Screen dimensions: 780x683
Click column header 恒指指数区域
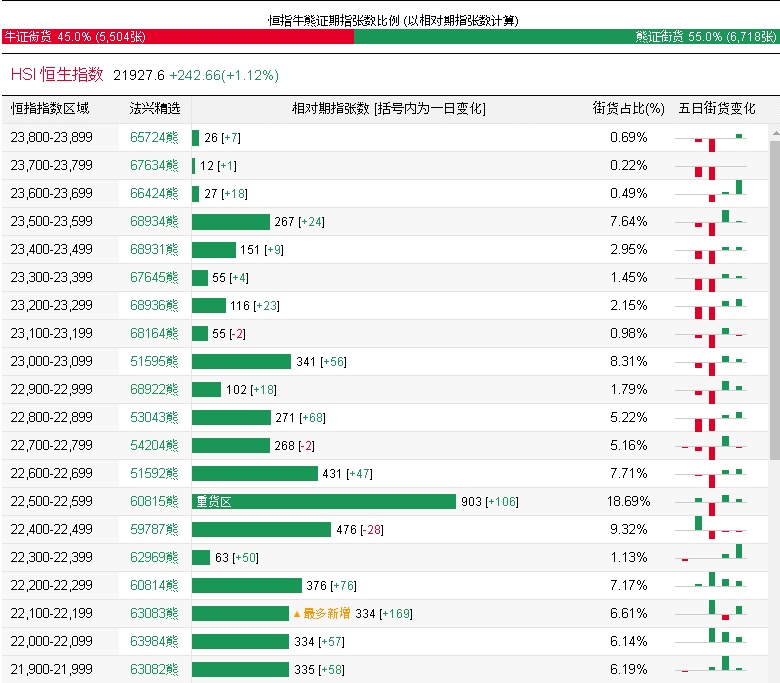tap(50, 108)
